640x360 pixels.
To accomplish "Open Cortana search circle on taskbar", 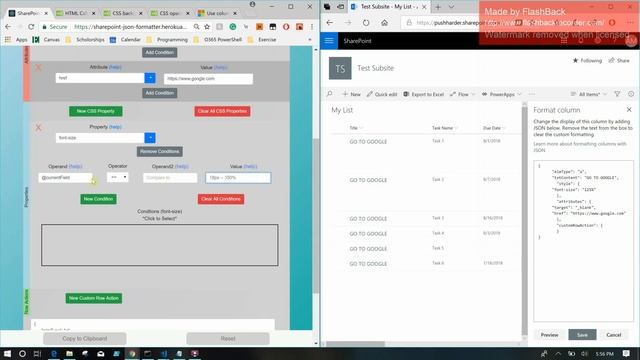I will (22, 353).
